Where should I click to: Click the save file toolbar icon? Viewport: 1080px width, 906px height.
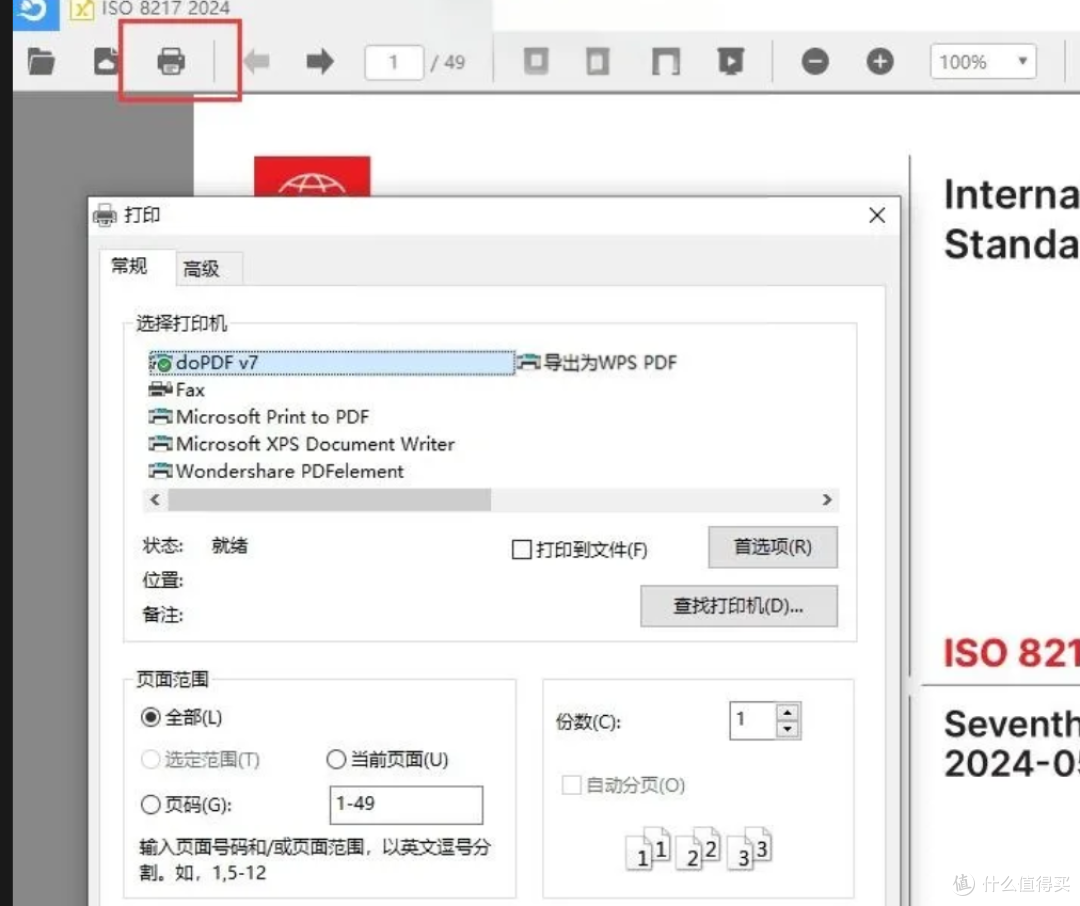[106, 62]
